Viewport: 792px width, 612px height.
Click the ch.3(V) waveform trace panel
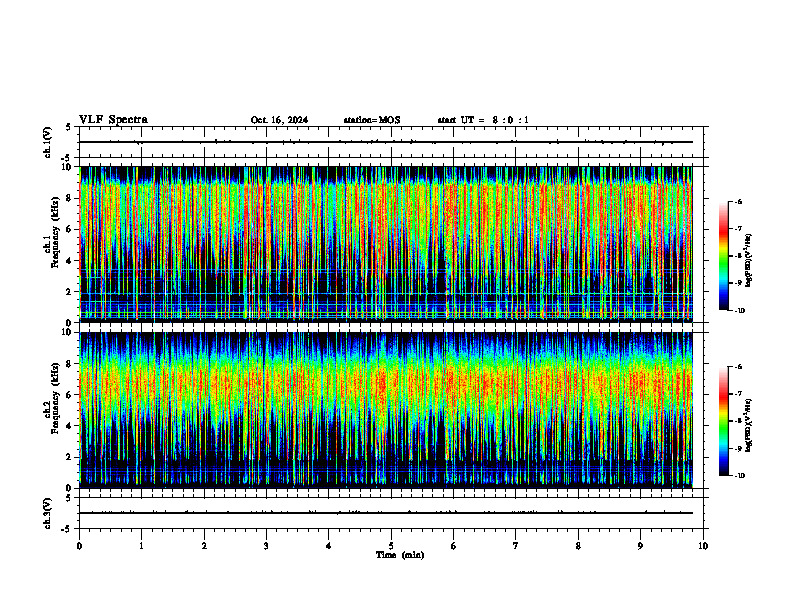(x=391, y=513)
